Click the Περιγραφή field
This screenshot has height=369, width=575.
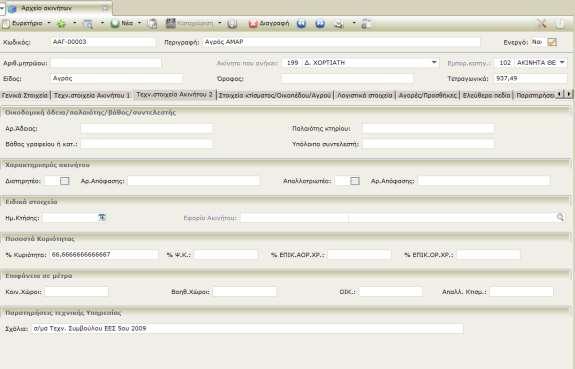click(x=341, y=42)
